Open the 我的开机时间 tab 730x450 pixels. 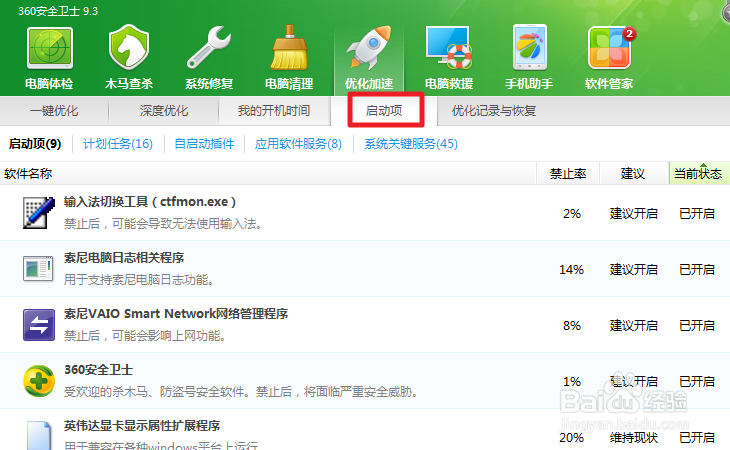(x=274, y=111)
